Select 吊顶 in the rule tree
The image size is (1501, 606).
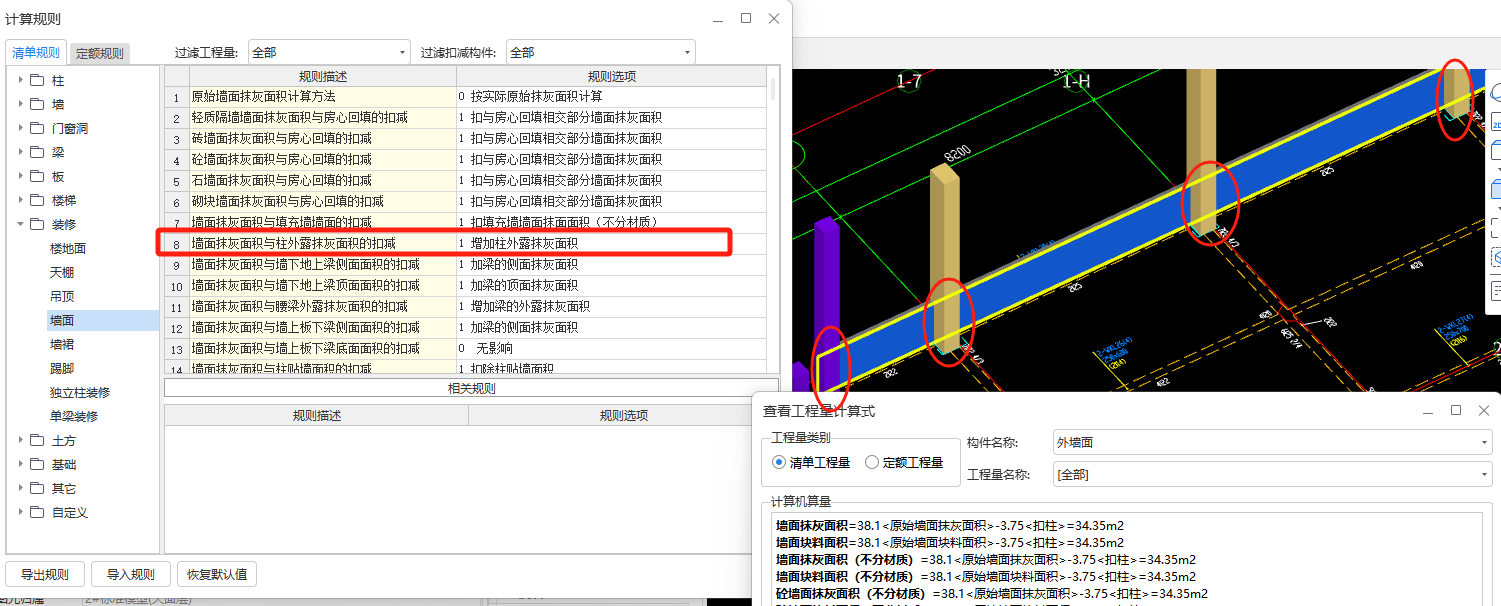(62, 296)
